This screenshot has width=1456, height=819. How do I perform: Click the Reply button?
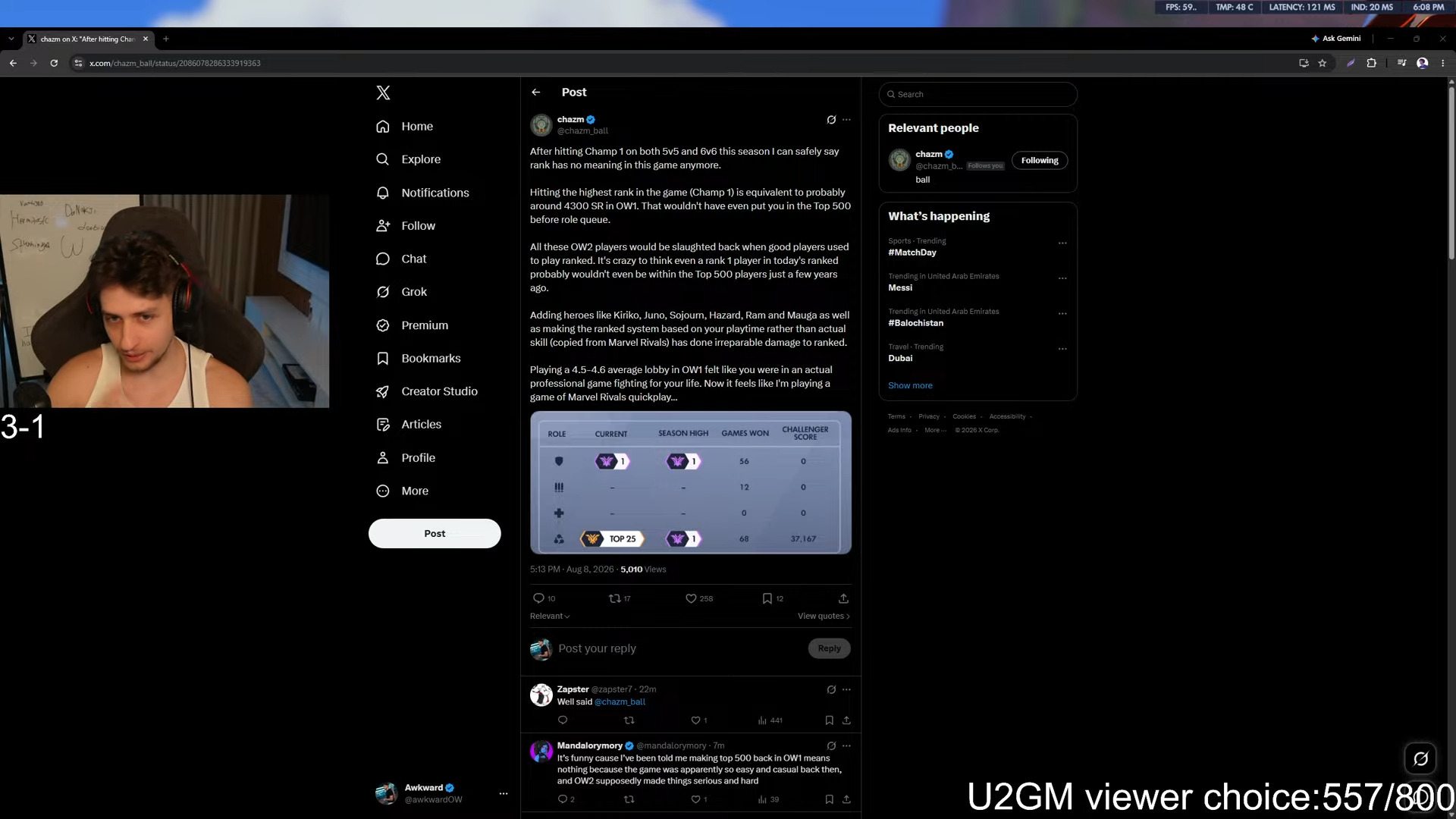pos(829,648)
